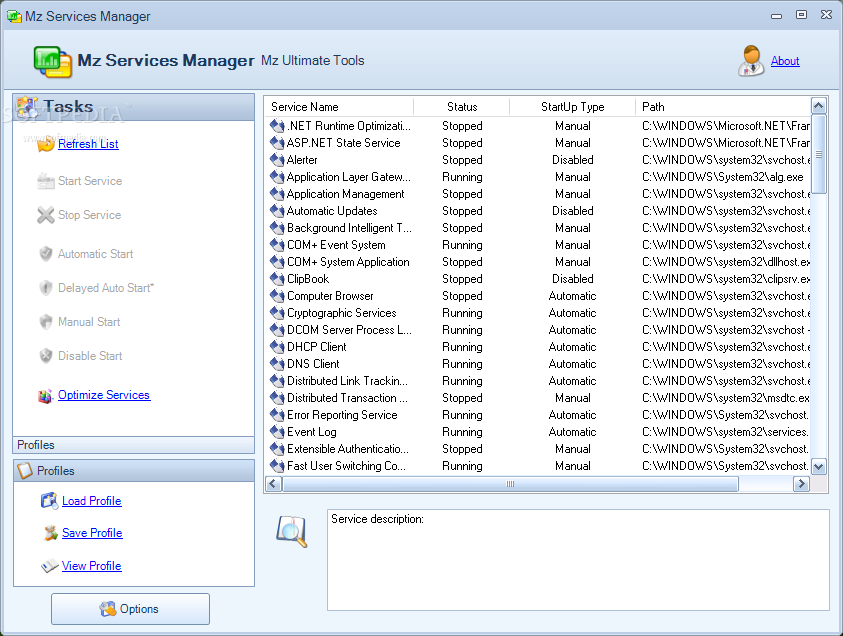Click the Optimize Services icon
This screenshot has height=636, width=843.
[46, 396]
